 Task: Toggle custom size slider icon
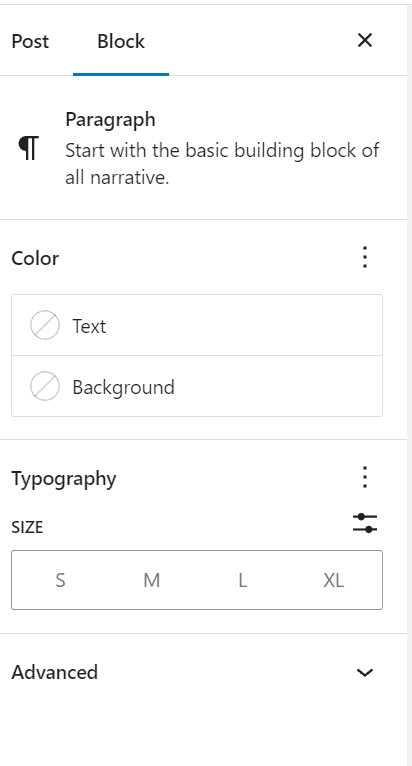(365, 523)
